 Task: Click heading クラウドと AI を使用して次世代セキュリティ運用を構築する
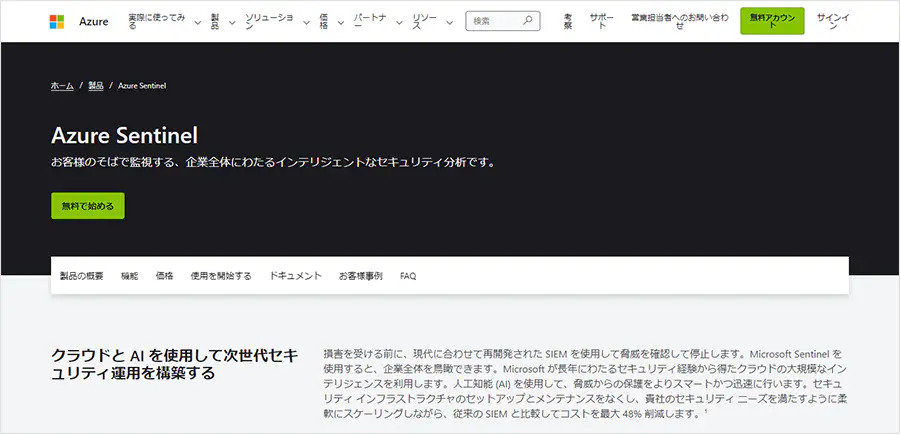click(x=175, y=364)
